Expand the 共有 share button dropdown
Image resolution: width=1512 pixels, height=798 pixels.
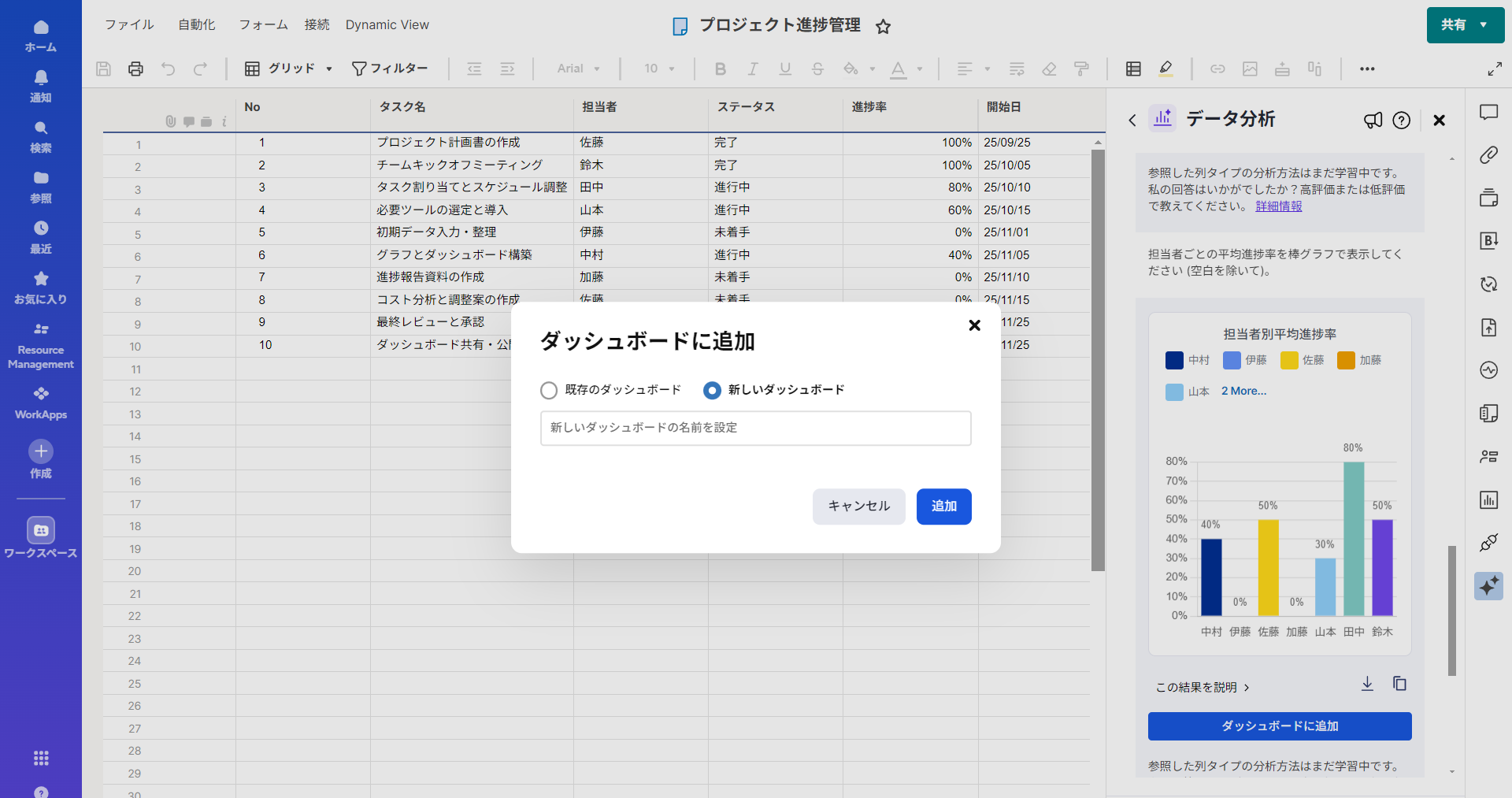(x=1483, y=25)
